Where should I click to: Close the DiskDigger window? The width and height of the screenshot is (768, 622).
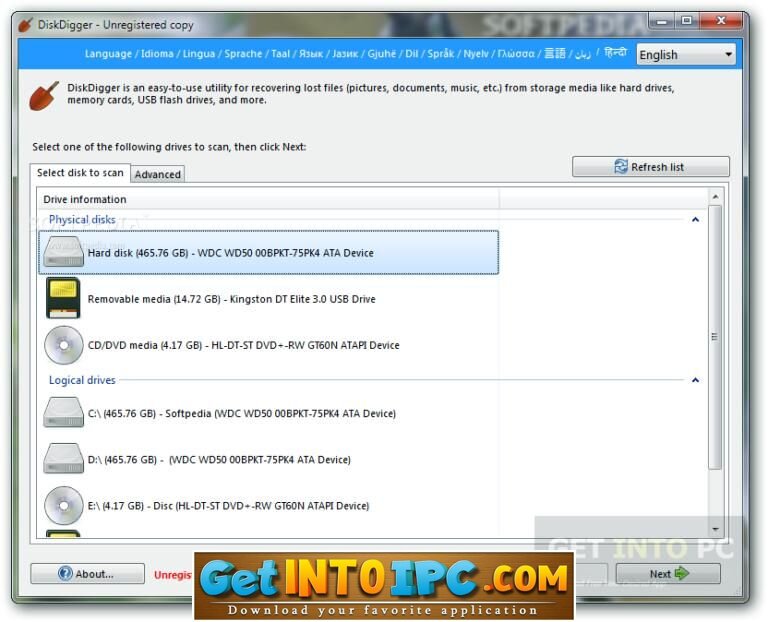pos(721,21)
